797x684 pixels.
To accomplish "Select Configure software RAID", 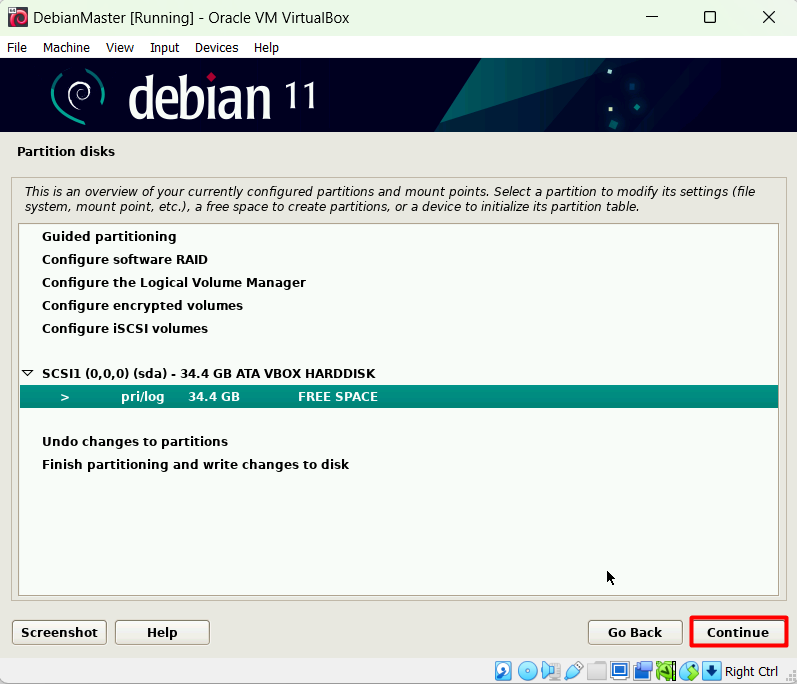I will click(x=399, y=259).
